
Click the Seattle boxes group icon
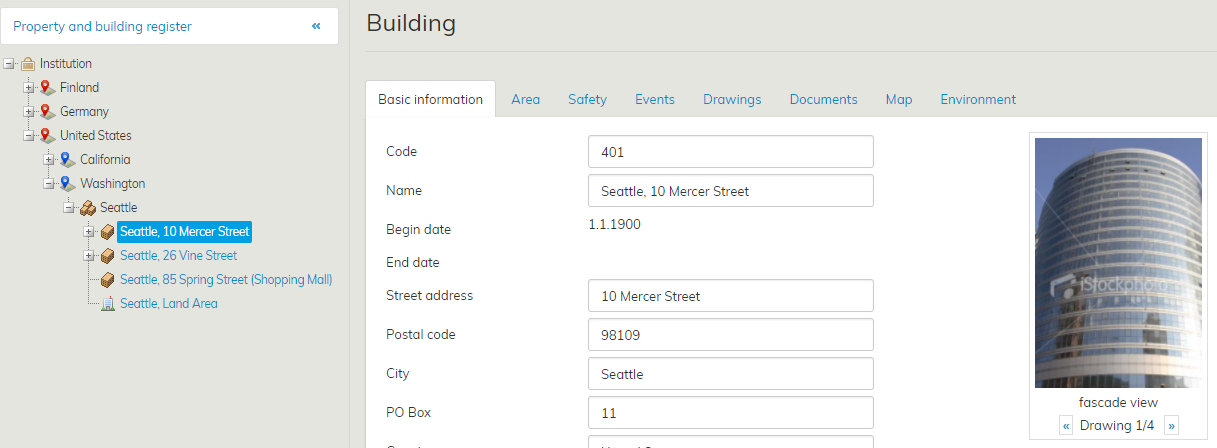tap(88, 208)
